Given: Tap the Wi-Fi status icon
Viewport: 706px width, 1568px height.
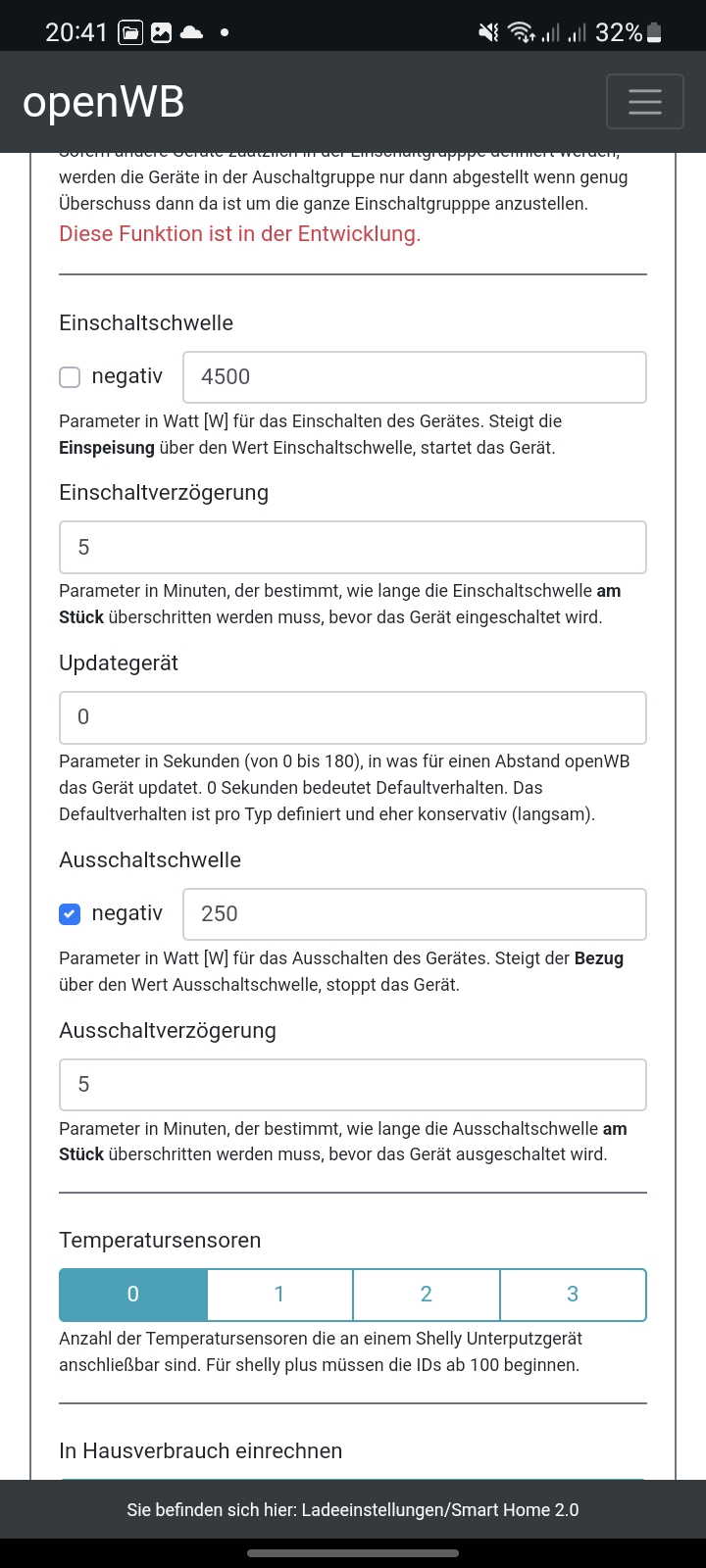Looking at the screenshot, I should click(x=521, y=33).
